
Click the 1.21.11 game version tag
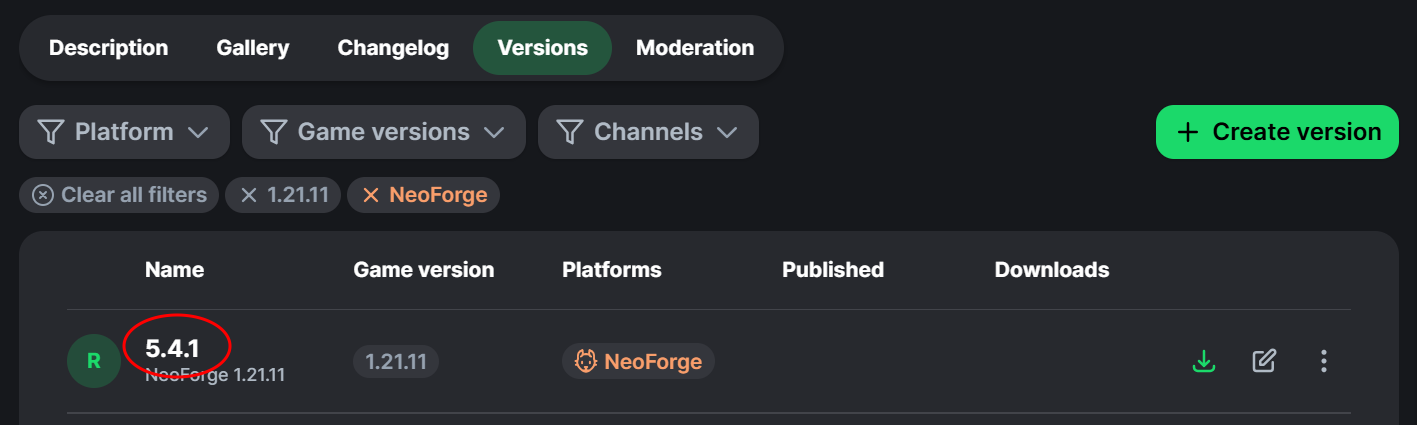396,361
